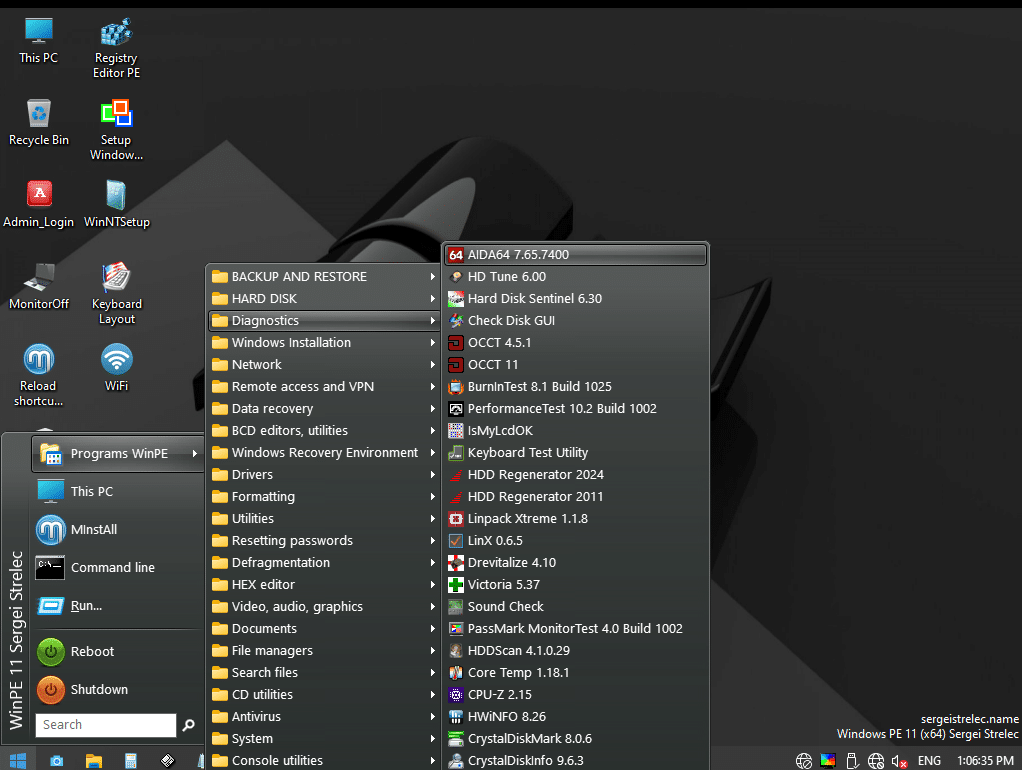The height and width of the screenshot is (770, 1022).
Task: Click the Drevitalize 4.10 icon
Action: (x=456, y=563)
